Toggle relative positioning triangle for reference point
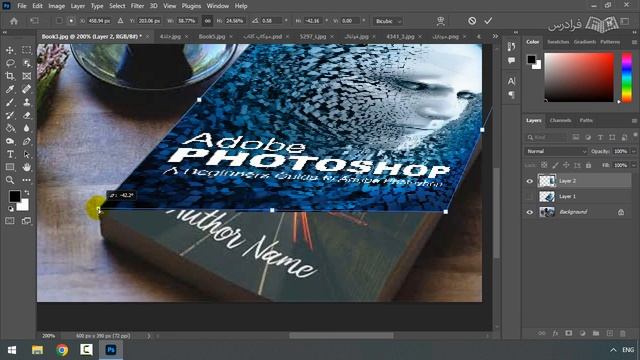The width and height of the screenshot is (640, 360). (120, 20)
